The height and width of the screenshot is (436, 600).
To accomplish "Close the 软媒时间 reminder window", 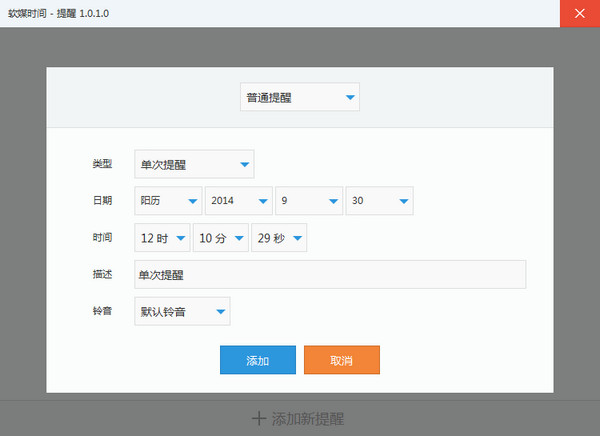I will 580,13.
